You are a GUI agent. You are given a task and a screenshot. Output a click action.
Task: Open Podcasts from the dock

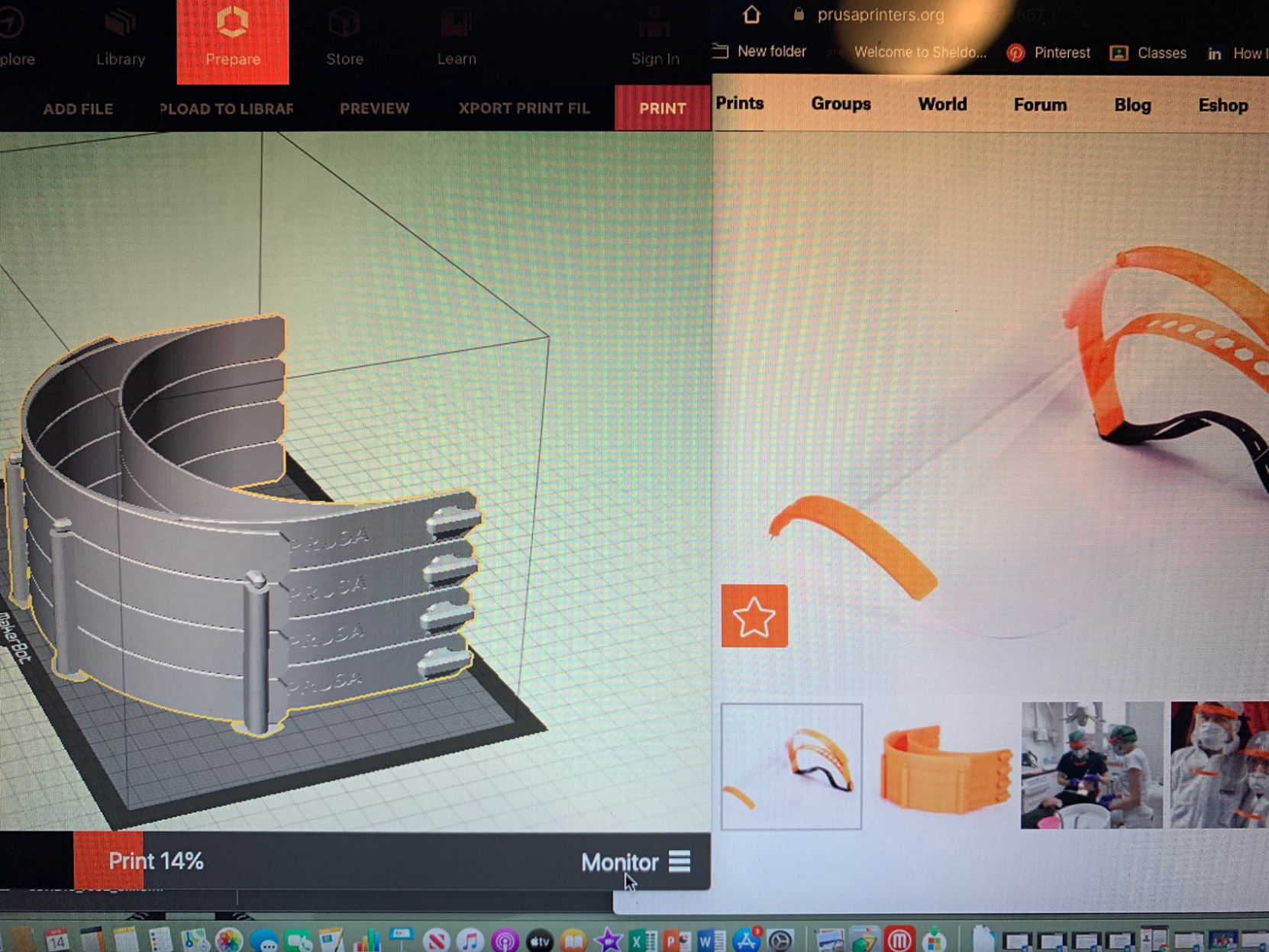coord(505,941)
